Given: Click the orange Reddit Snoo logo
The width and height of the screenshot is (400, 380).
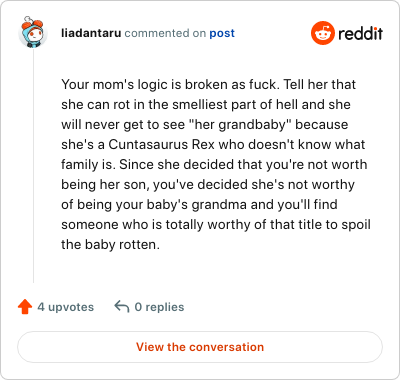Looking at the screenshot, I should [x=322, y=33].
